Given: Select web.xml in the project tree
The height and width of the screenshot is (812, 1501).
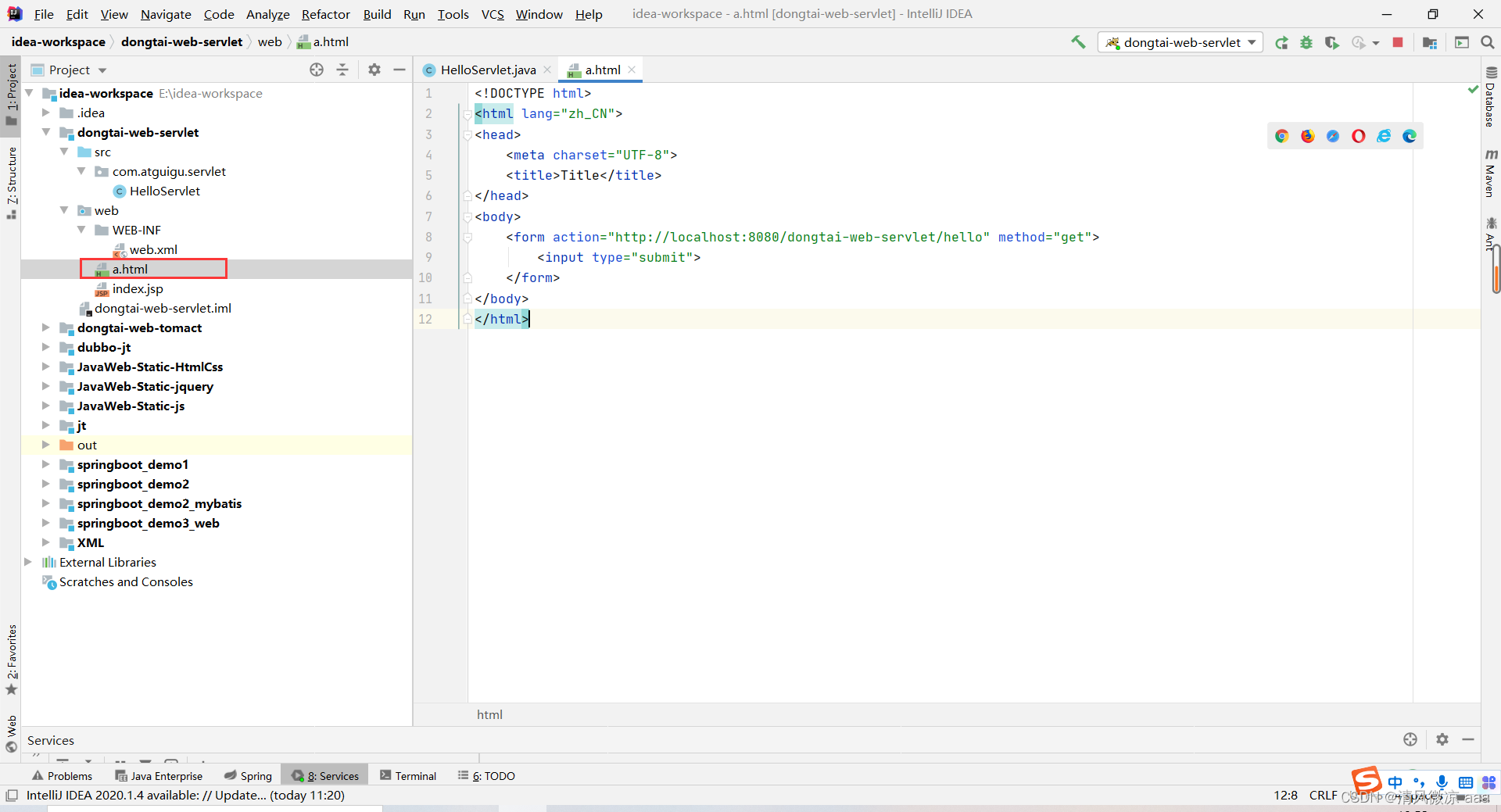Looking at the screenshot, I should pyautogui.click(x=153, y=249).
